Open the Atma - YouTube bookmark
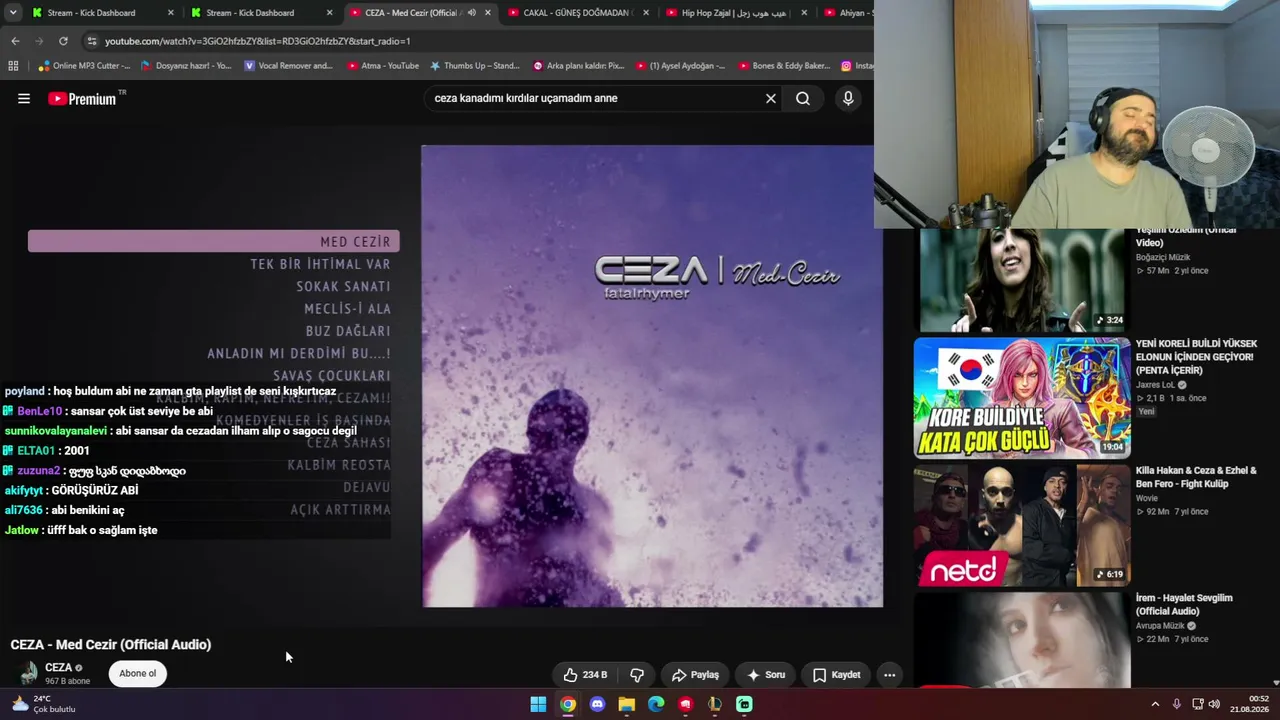 tap(383, 66)
